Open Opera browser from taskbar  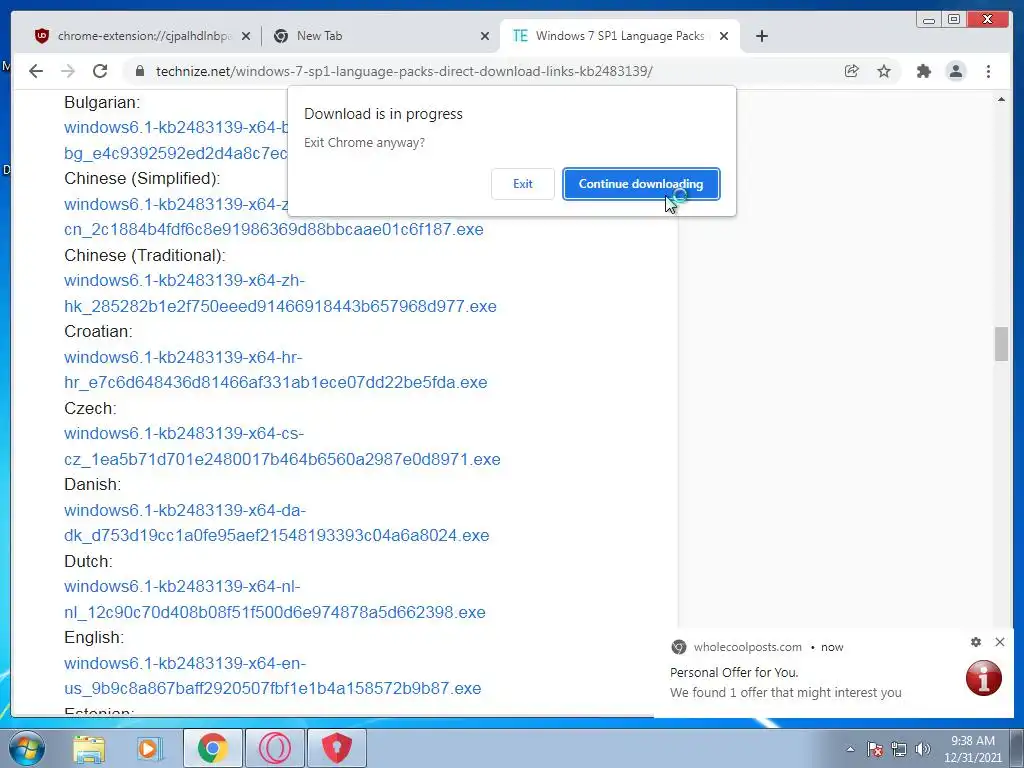point(275,748)
